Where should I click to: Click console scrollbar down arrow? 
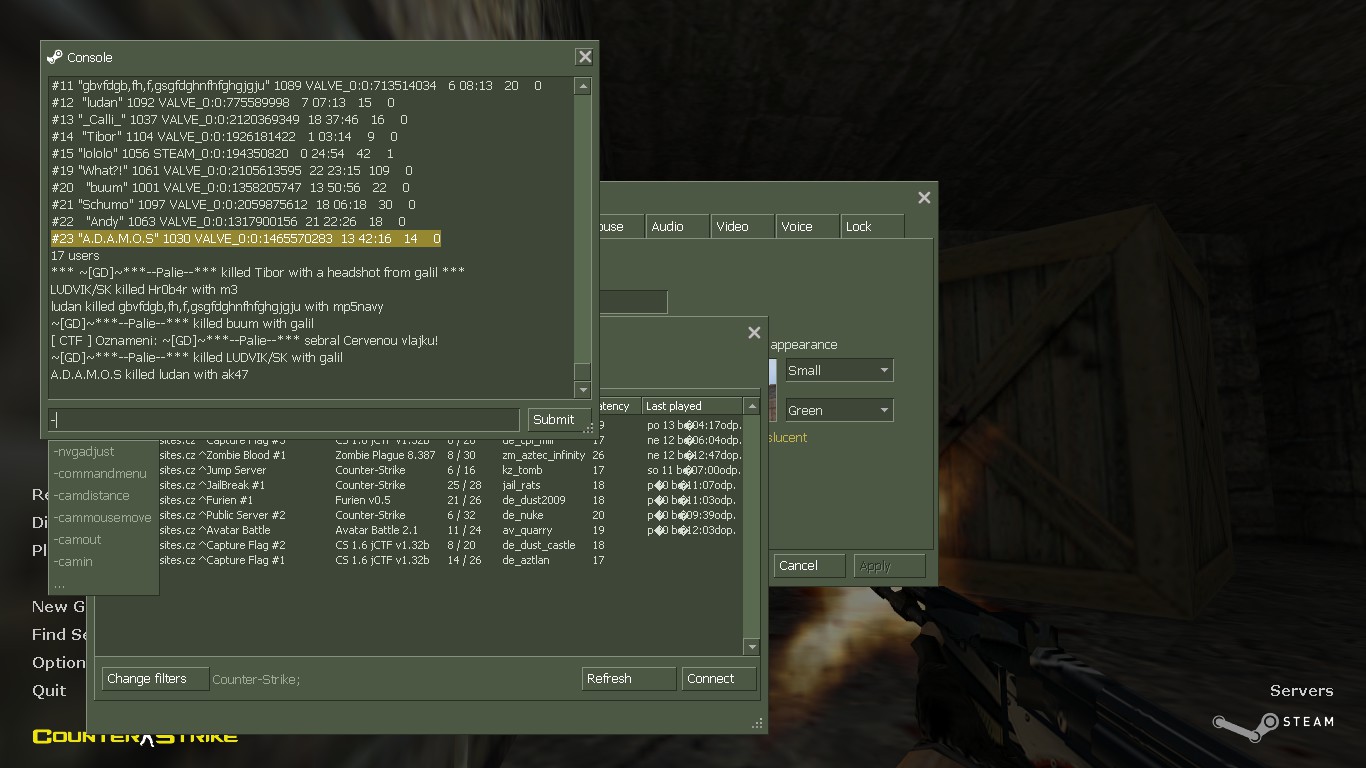click(582, 389)
